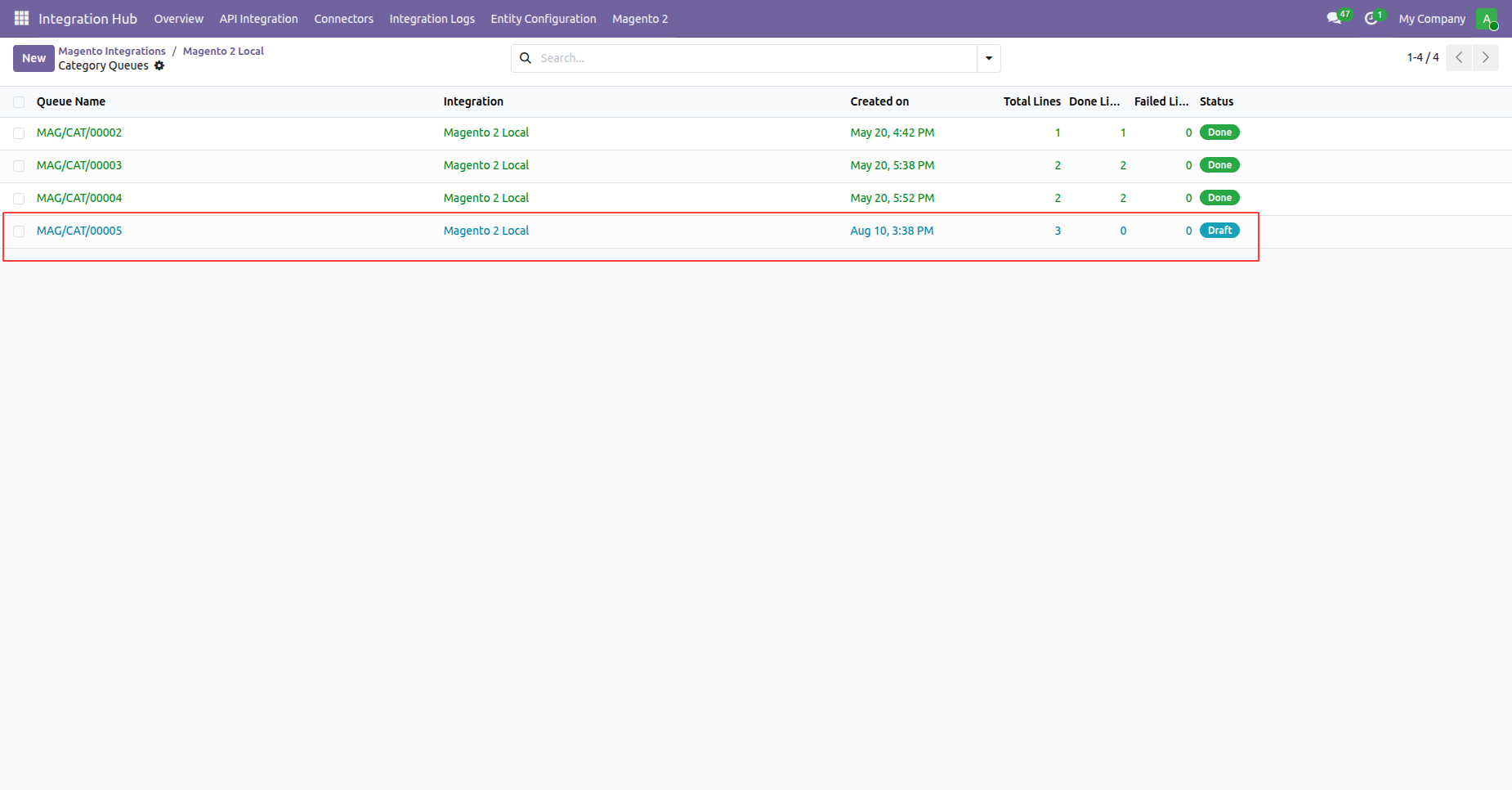The height and width of the screenshot is (790, 1512).
Task: Open the Entity Configuration menu
Action: tap(544, 19)
